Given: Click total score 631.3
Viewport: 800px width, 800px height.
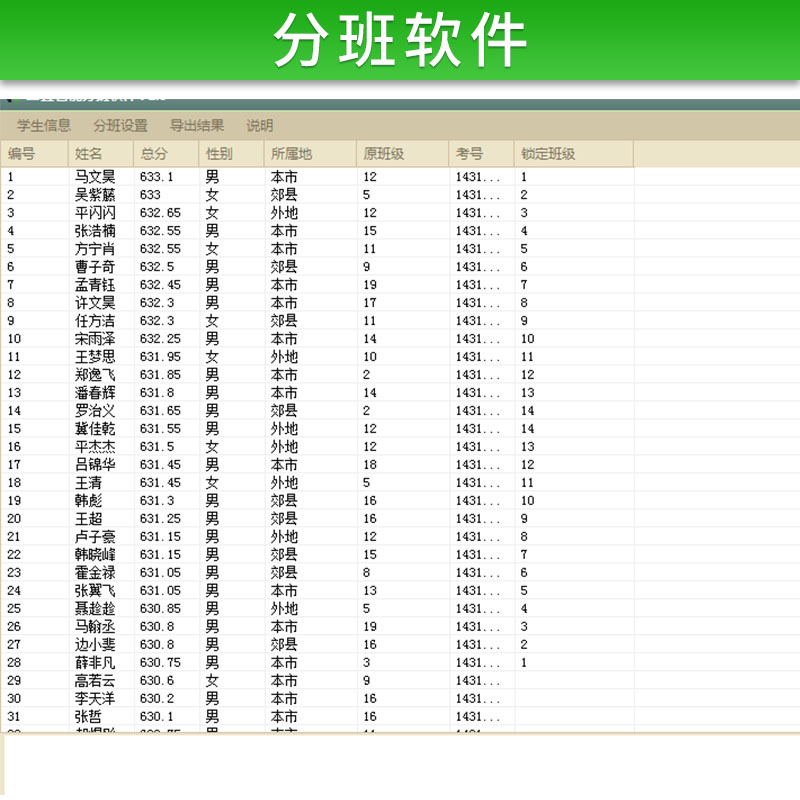Looking at the screenshot, I should (157, 501).
